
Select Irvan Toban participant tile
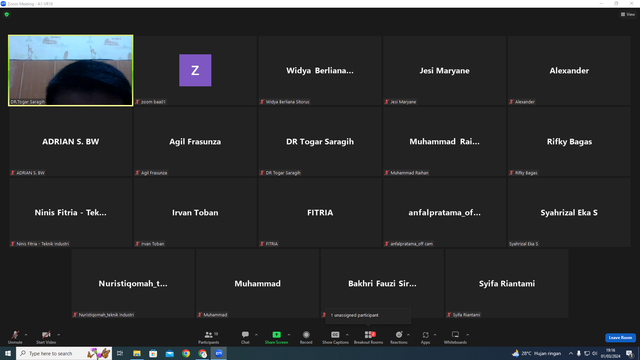click(x=195, y=212)
